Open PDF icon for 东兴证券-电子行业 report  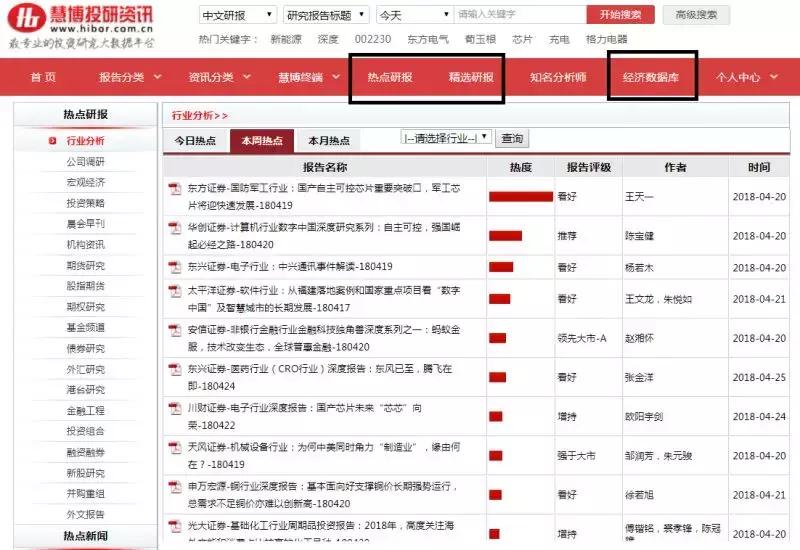tap(175, 267)
